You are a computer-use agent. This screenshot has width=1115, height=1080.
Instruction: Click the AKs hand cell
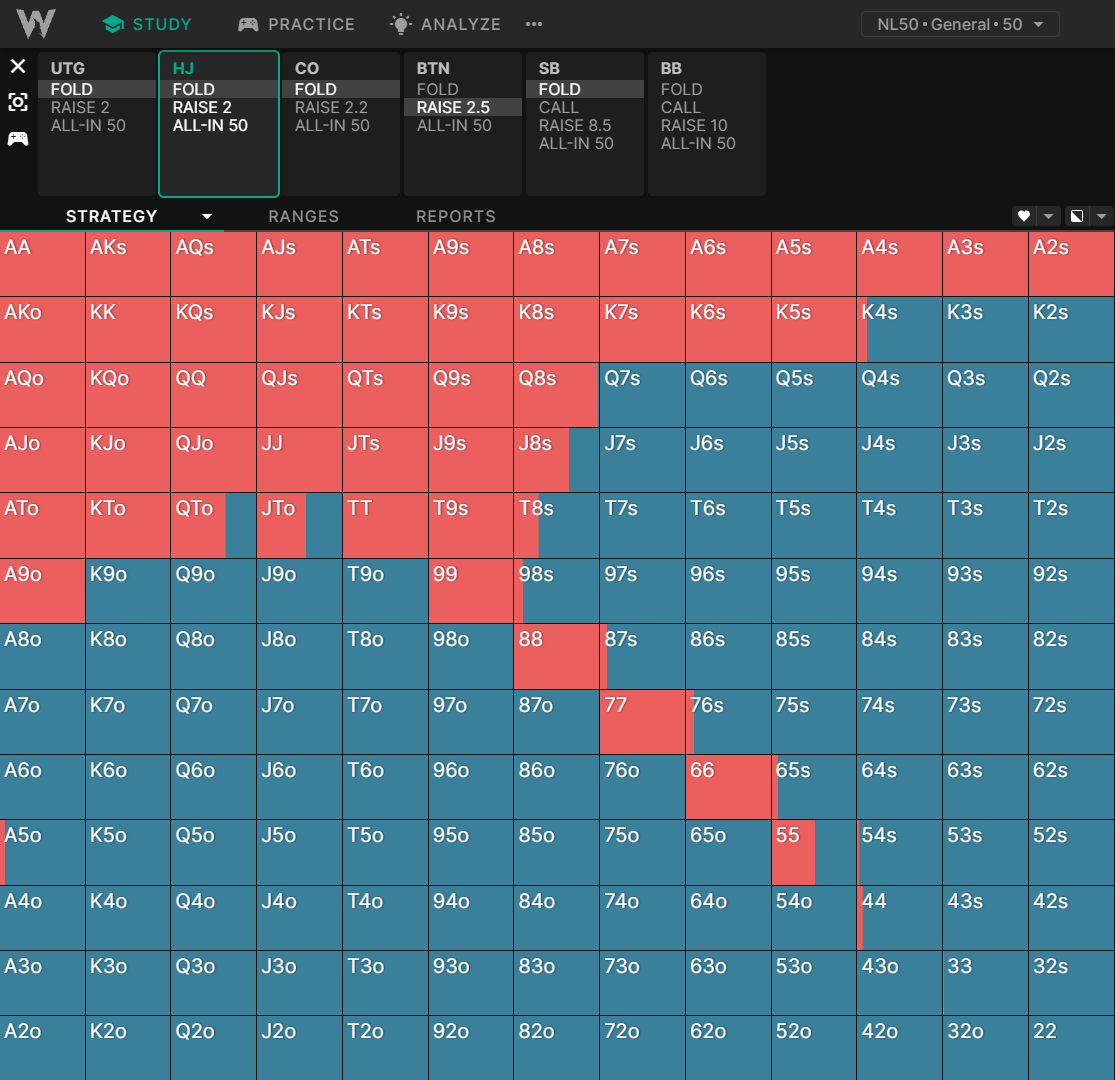(x=128, y=264)
